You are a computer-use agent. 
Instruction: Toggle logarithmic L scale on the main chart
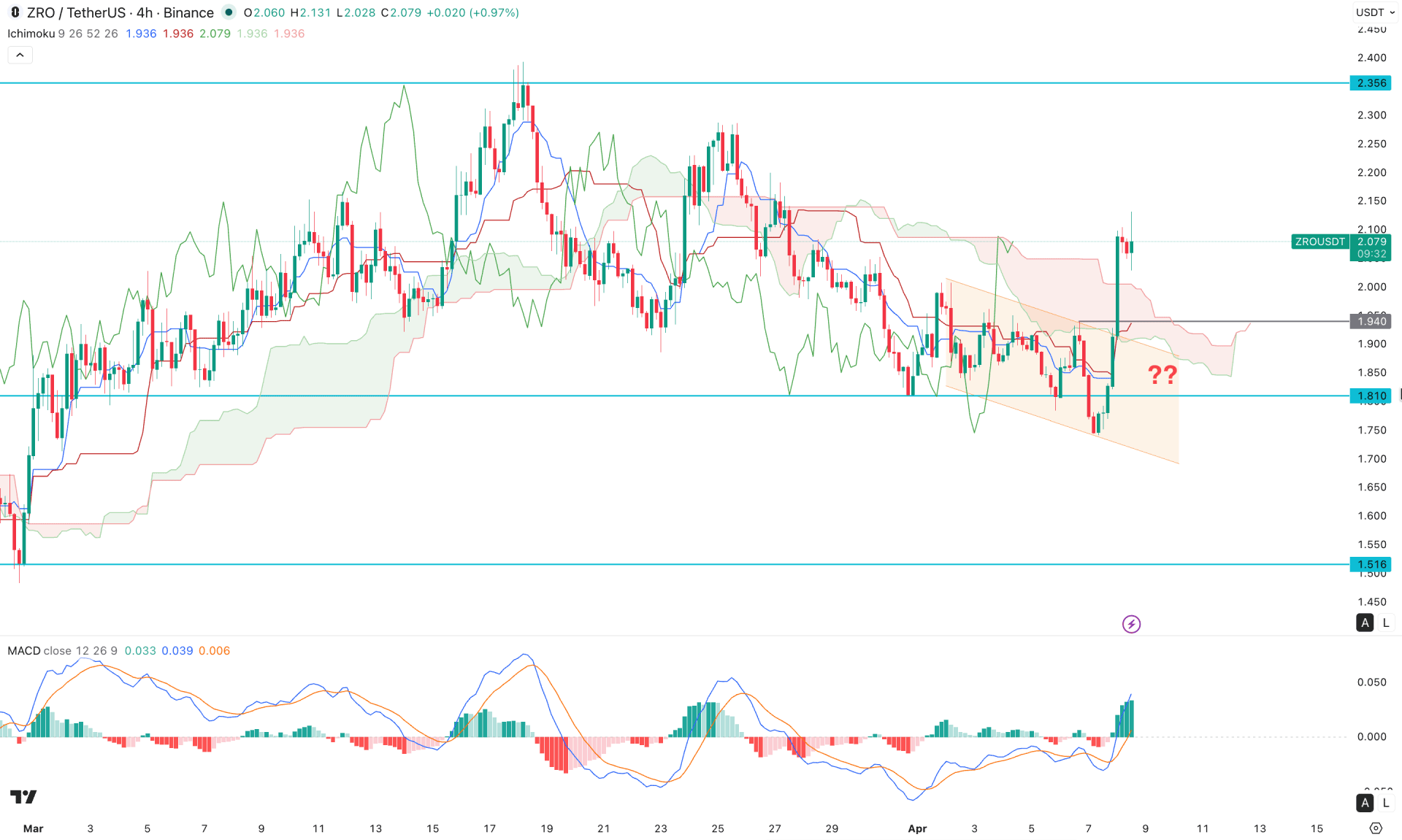point(1385,623)
